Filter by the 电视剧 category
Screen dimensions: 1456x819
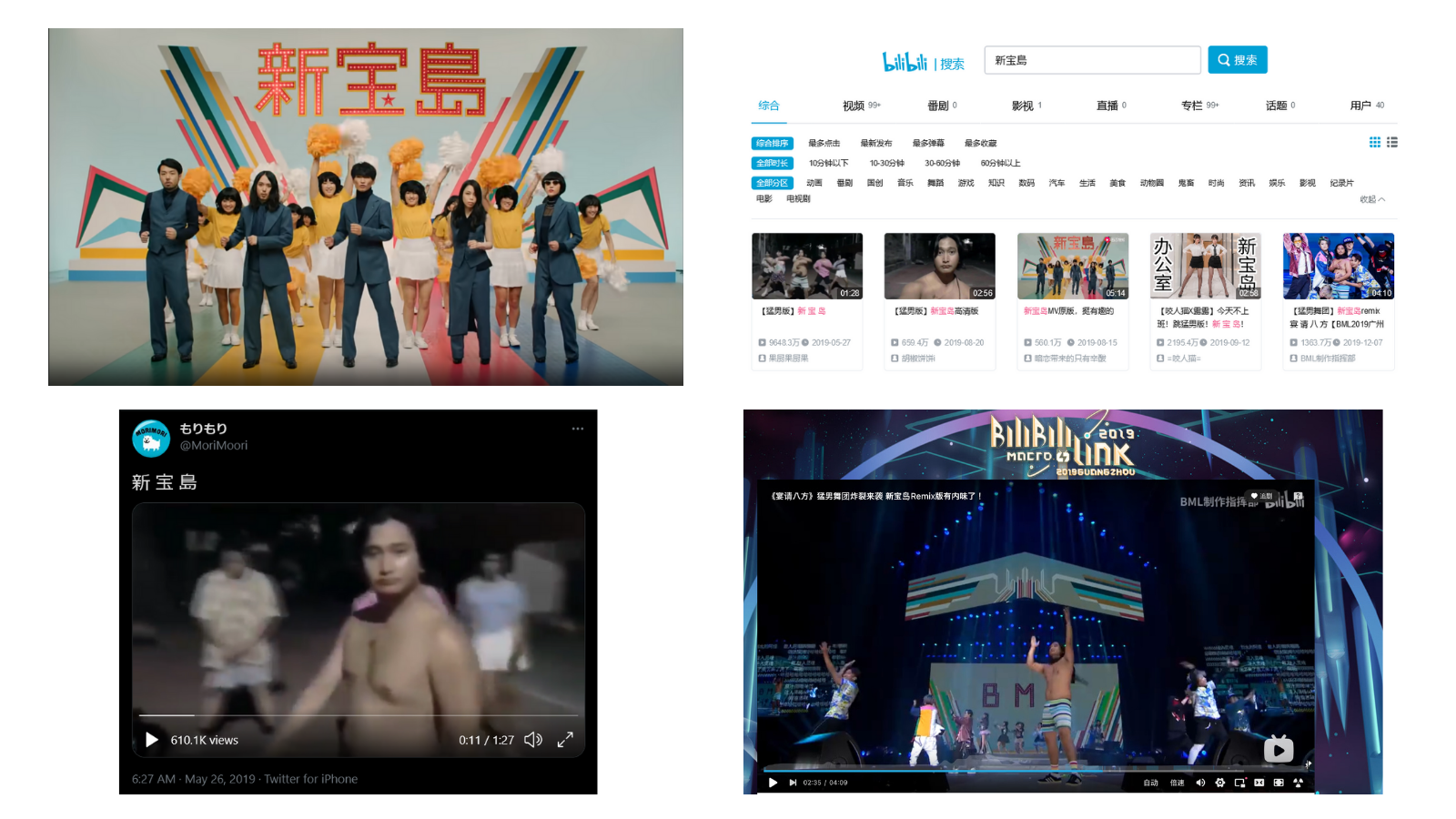coord(798,198)
